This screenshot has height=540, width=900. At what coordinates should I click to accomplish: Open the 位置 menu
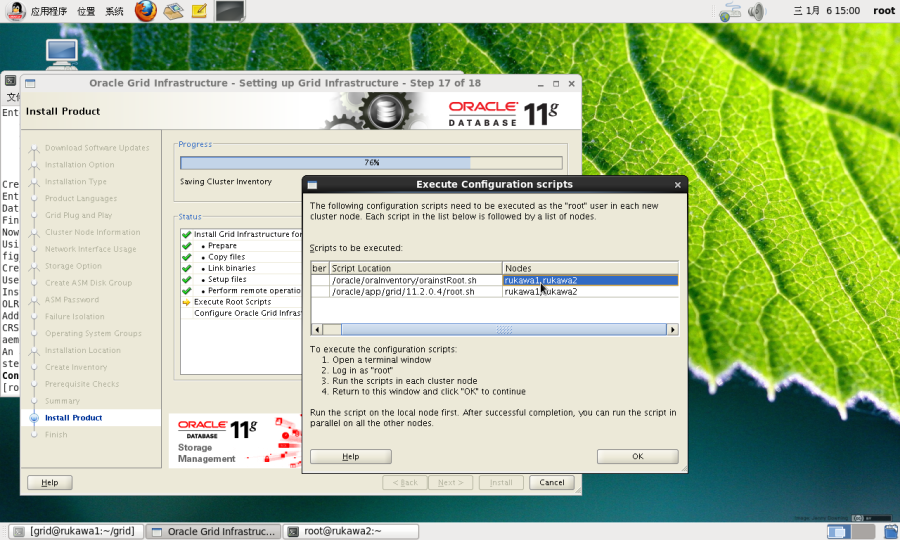click(x=86, y=11)
